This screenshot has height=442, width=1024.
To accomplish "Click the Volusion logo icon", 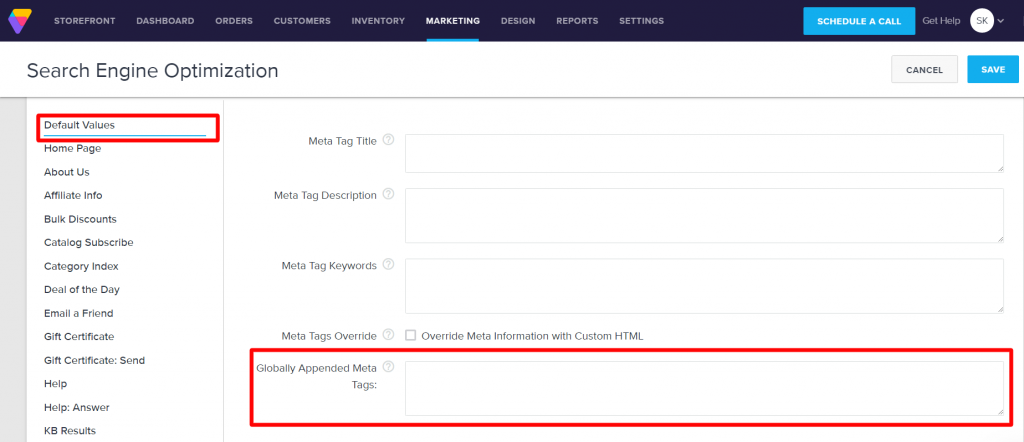I will tap(20, 21).
